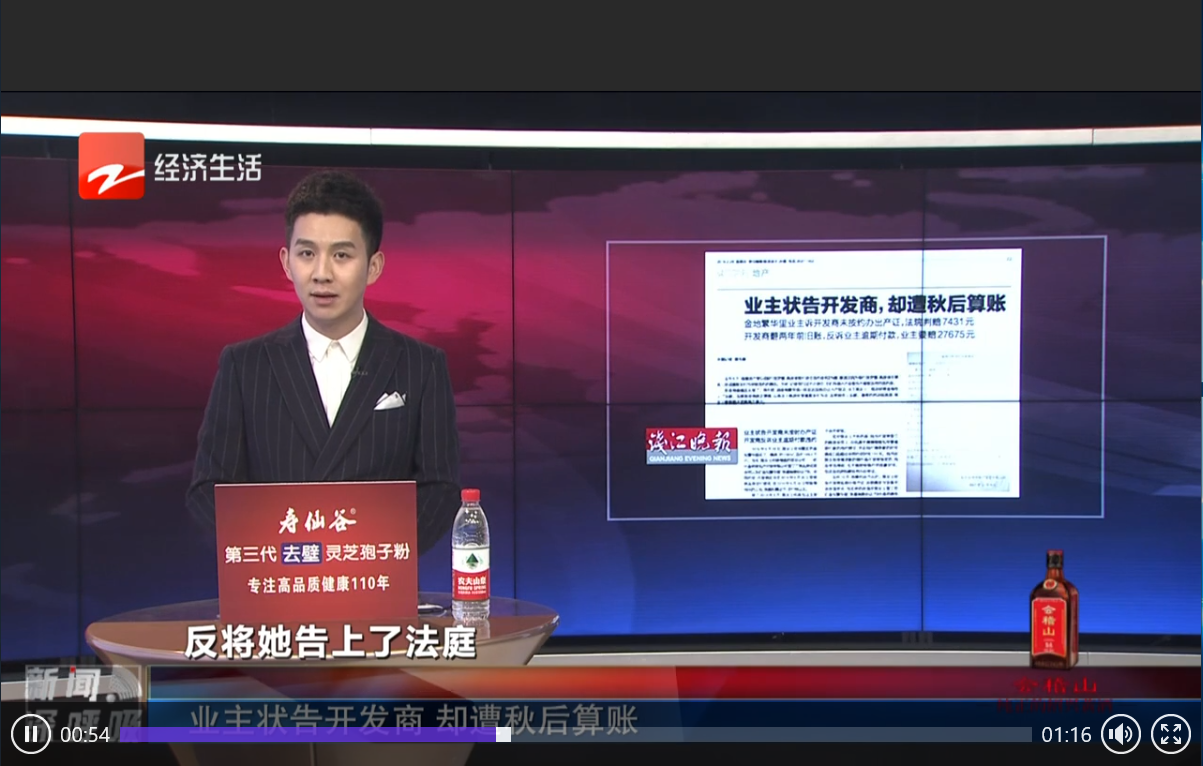Click the subtitle 反将她告上了法庭
1203x766 pixels.
330,641
